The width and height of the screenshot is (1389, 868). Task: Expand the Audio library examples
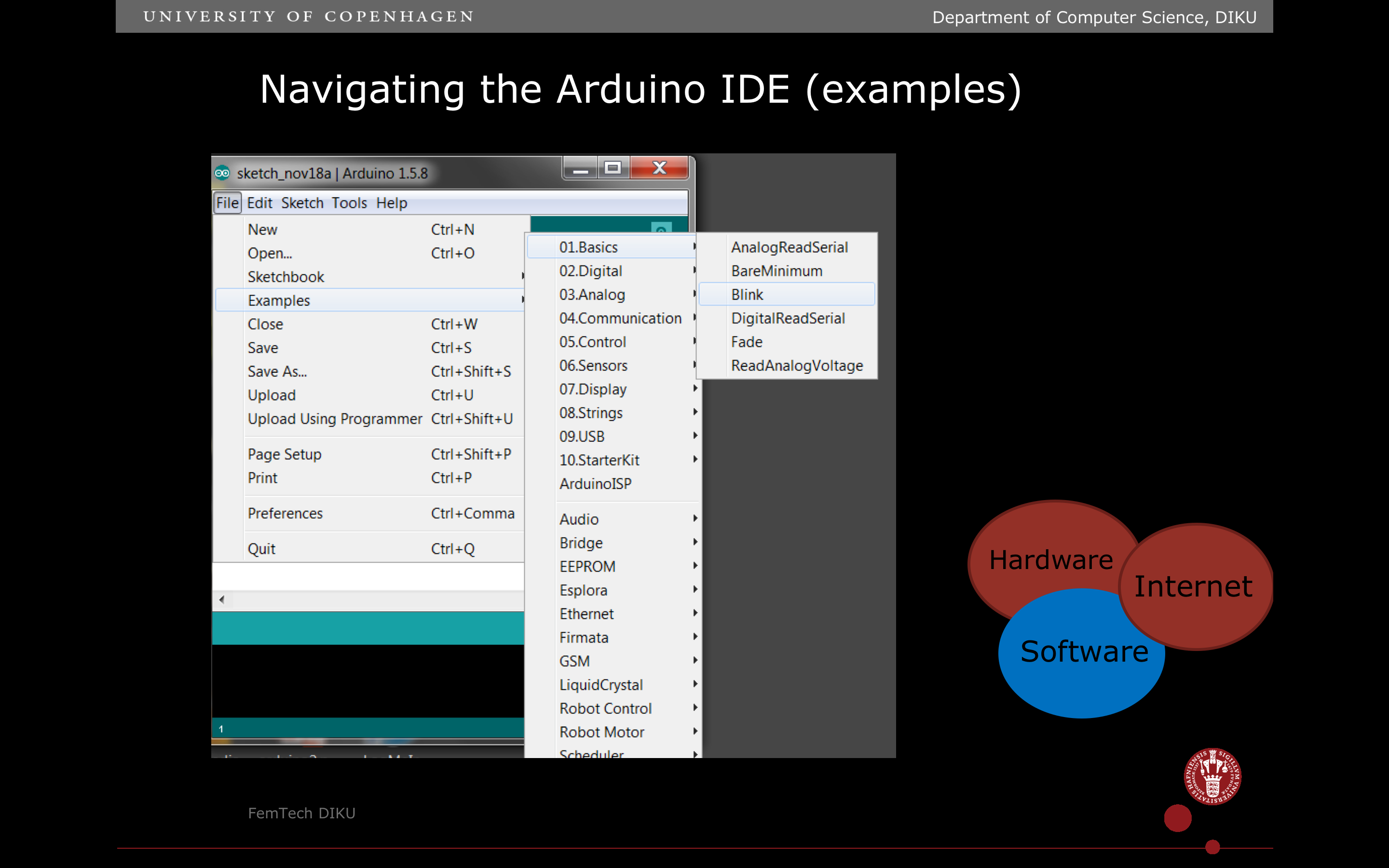coord(613,519)
